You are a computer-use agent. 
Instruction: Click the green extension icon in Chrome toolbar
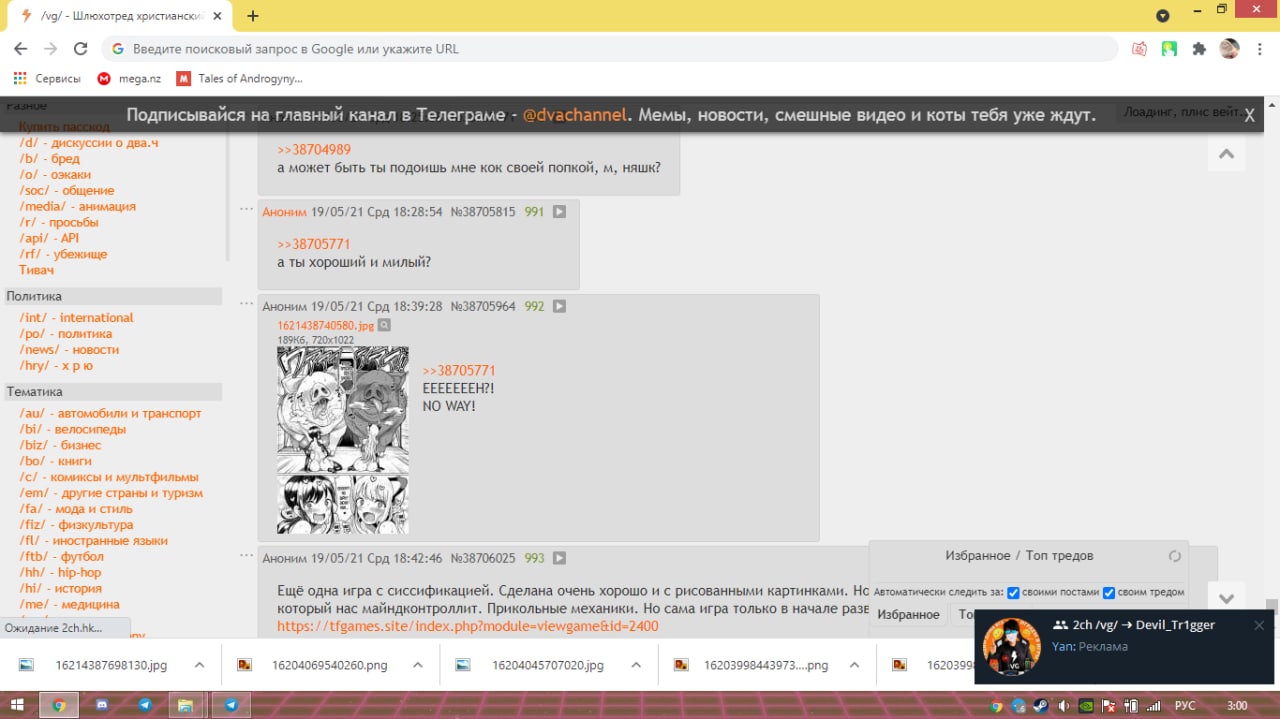(x=1169, y=48)
